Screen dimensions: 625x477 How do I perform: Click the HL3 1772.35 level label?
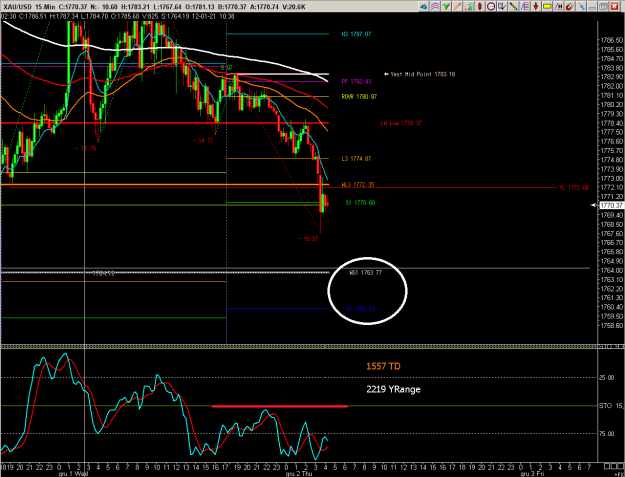tap(358, 185)
